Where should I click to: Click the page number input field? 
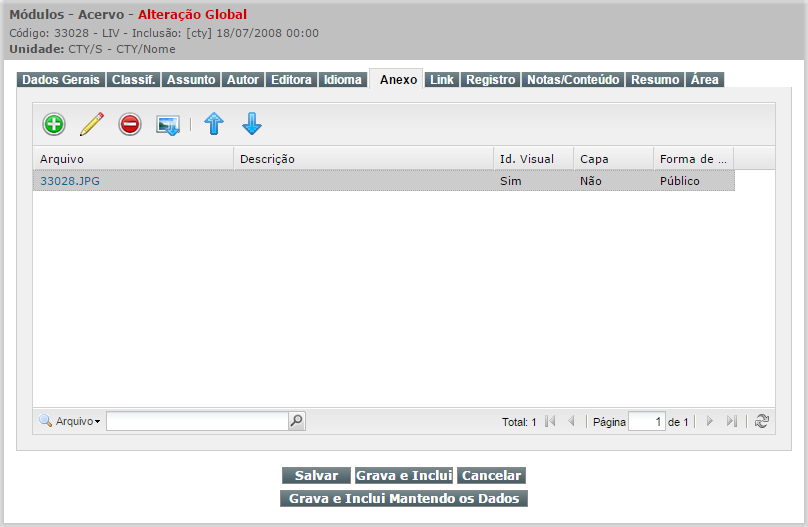pyautogui.click(x=646, y=422)
